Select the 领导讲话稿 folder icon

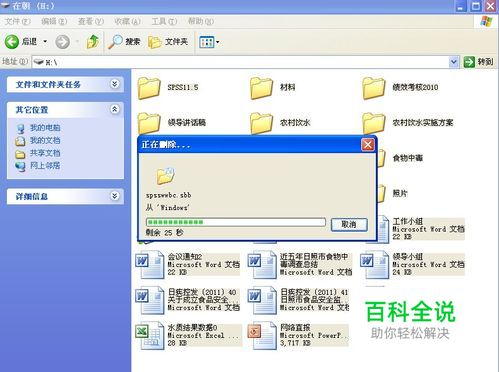(x=149, y=123)
